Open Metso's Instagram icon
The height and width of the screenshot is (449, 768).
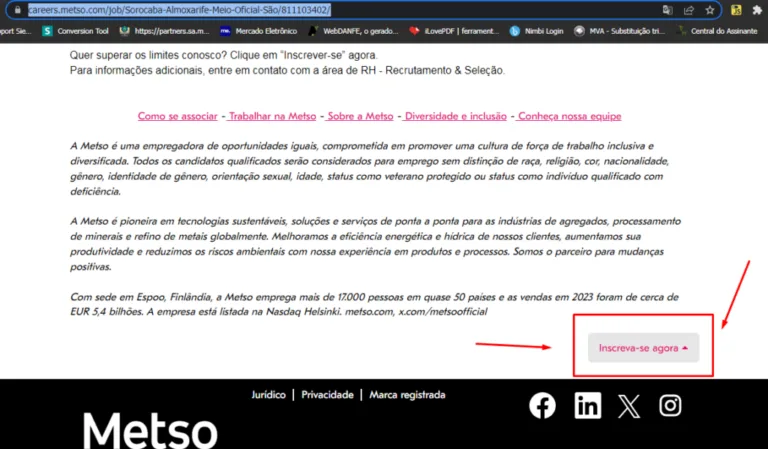(x=670, y=405)
